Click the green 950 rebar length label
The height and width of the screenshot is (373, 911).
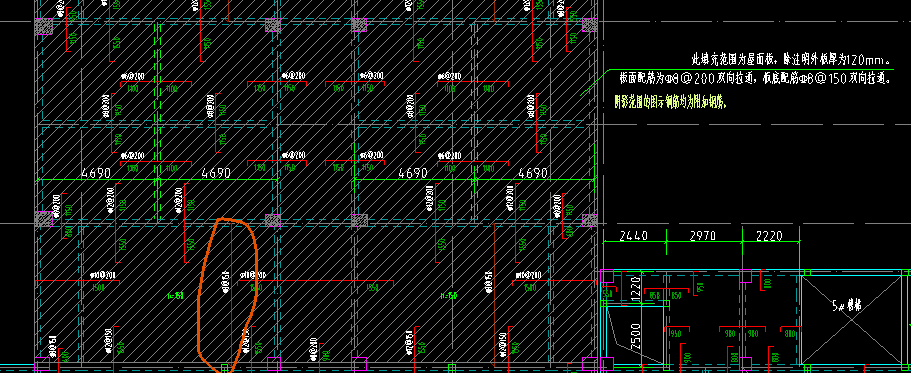click(x=675, y=333)
